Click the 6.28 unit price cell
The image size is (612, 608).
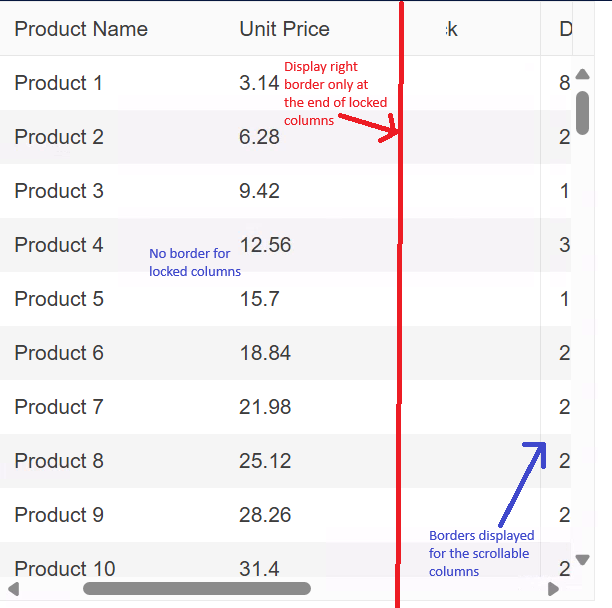[x=260, y=137]
